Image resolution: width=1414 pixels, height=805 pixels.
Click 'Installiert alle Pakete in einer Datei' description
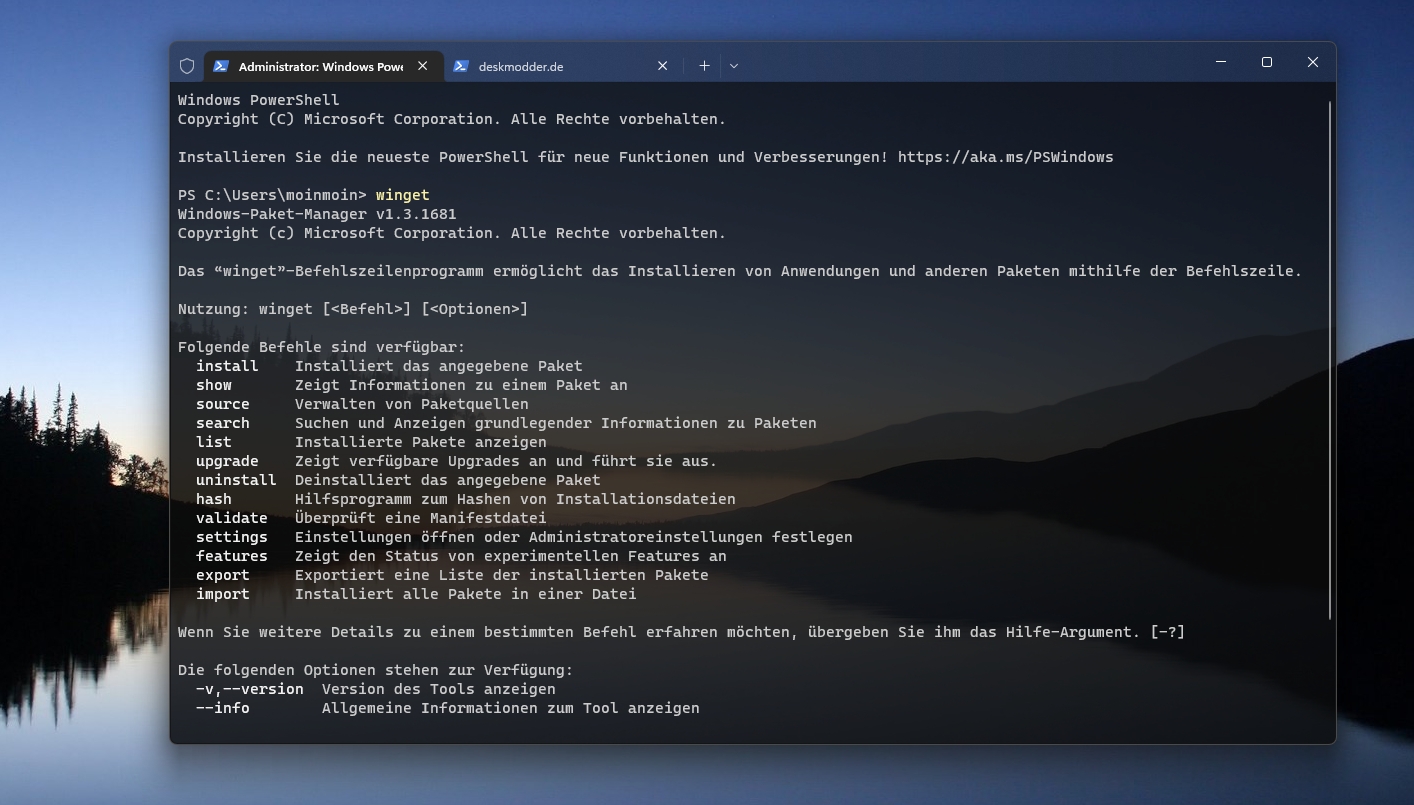point(466,594)
